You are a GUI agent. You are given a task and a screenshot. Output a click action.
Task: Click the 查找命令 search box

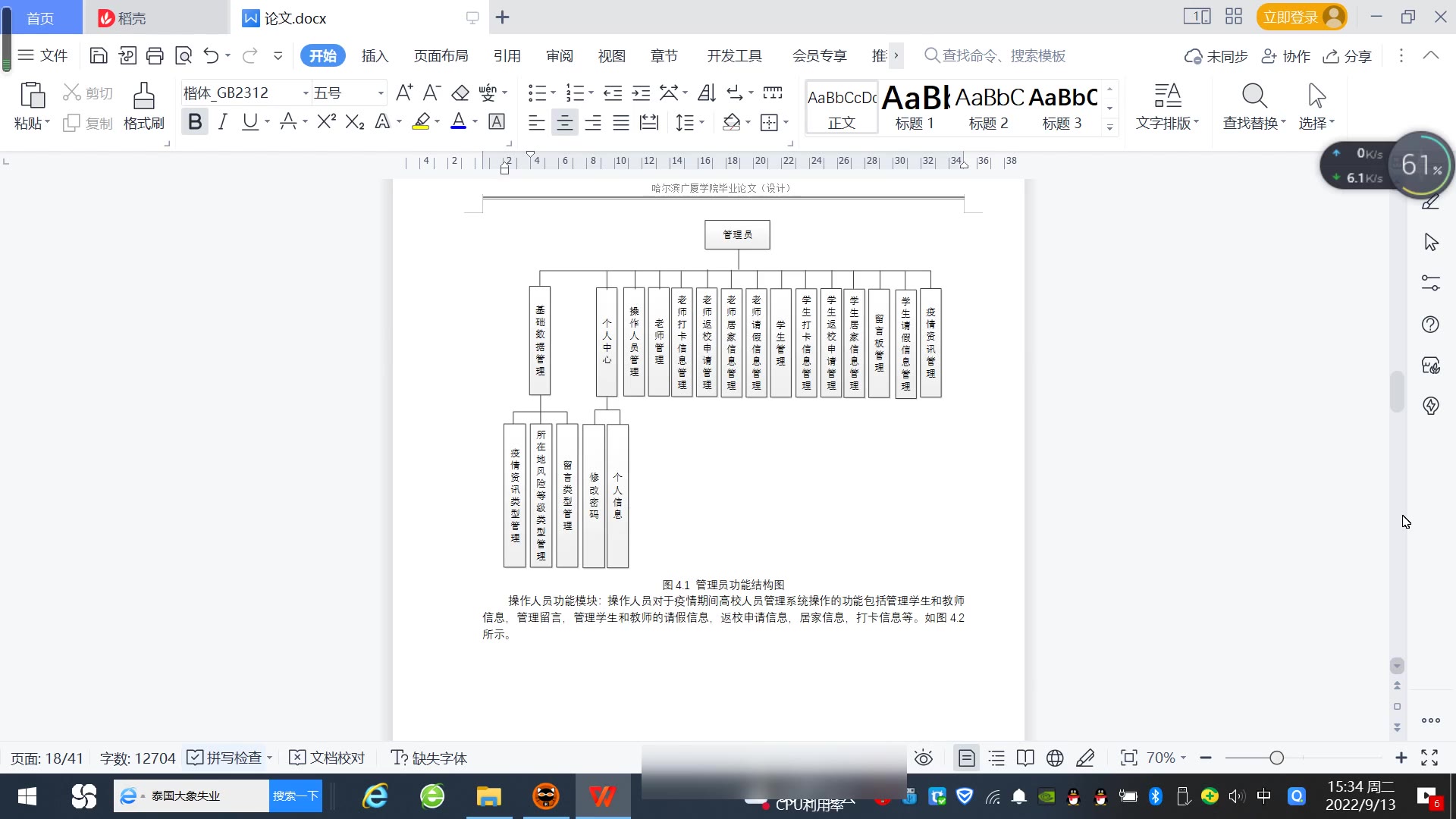coord(1003,55)
